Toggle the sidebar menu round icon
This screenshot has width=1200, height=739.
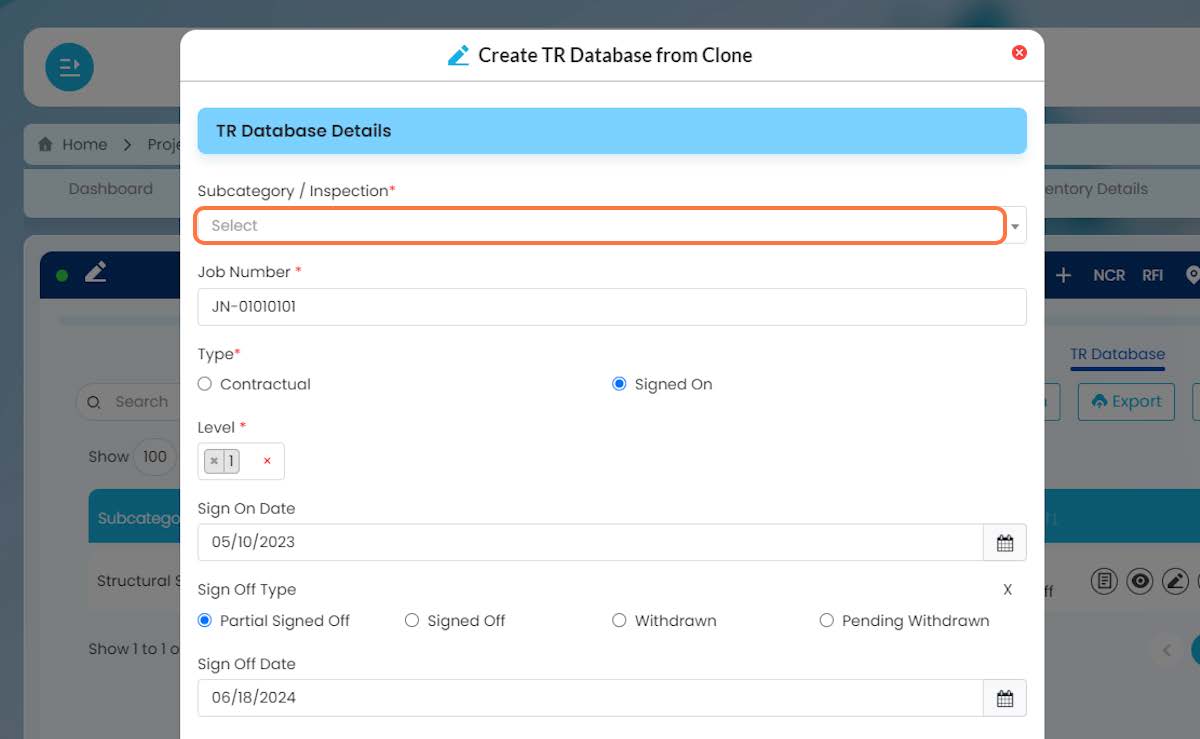[x=69, y=67]
